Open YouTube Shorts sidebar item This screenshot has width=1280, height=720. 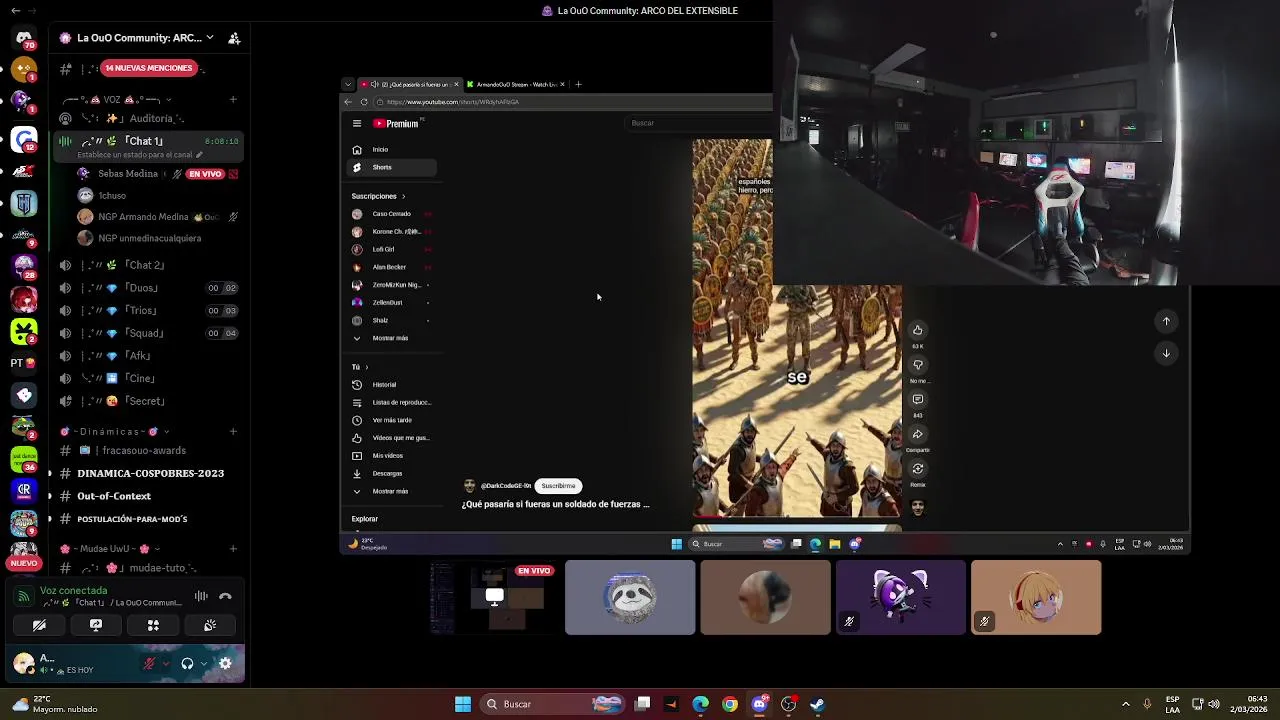click(x=390, y=167)
